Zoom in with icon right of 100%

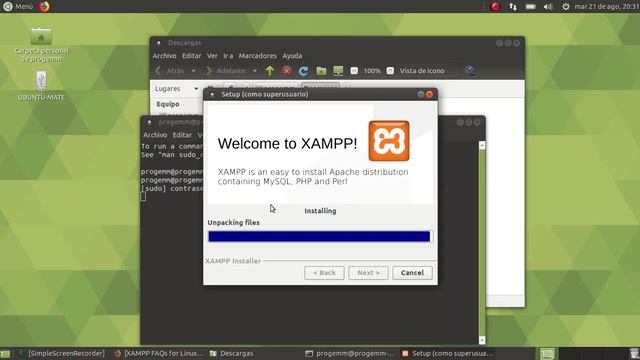390,71
